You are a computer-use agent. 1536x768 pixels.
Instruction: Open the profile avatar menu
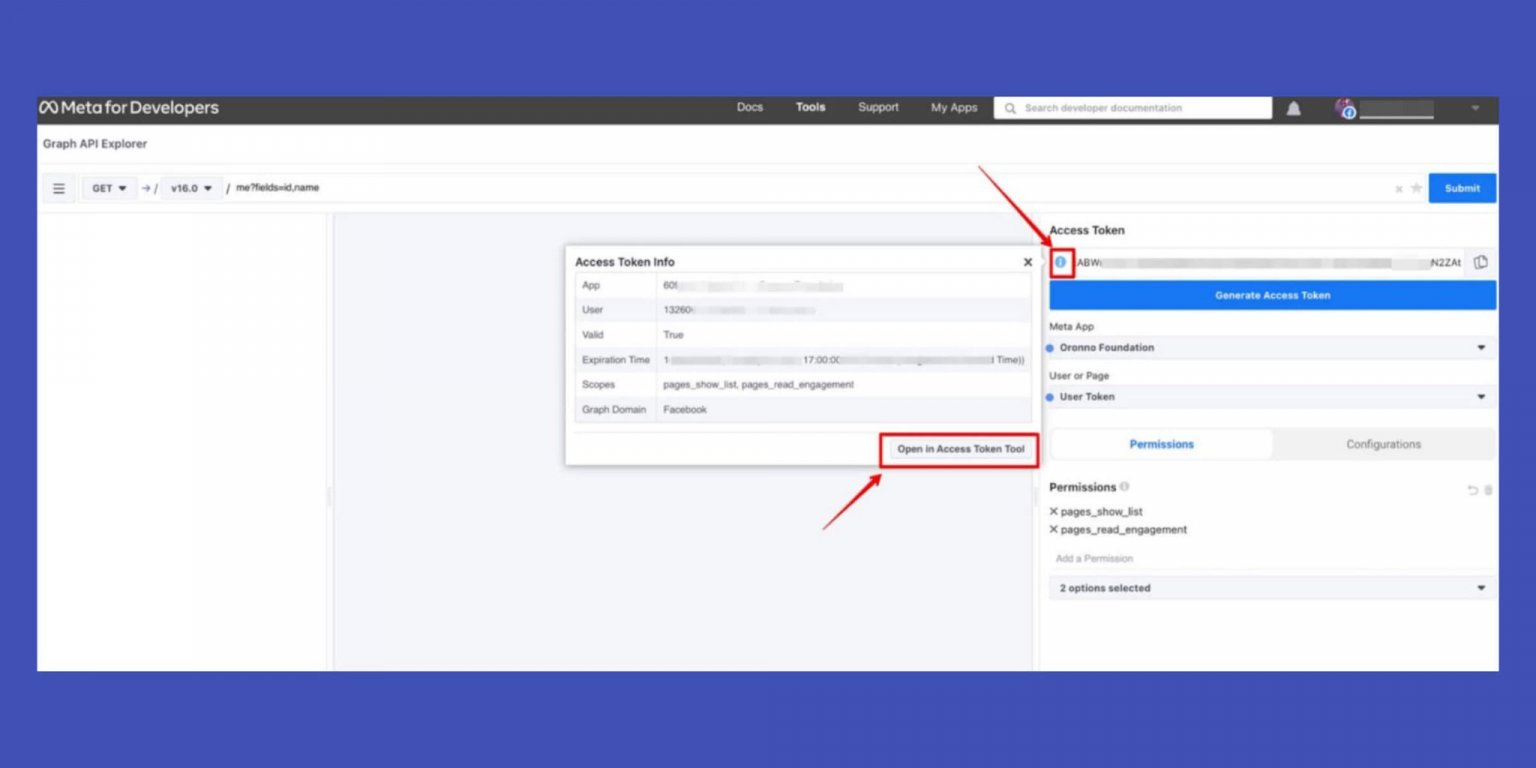pos(1345,107)
